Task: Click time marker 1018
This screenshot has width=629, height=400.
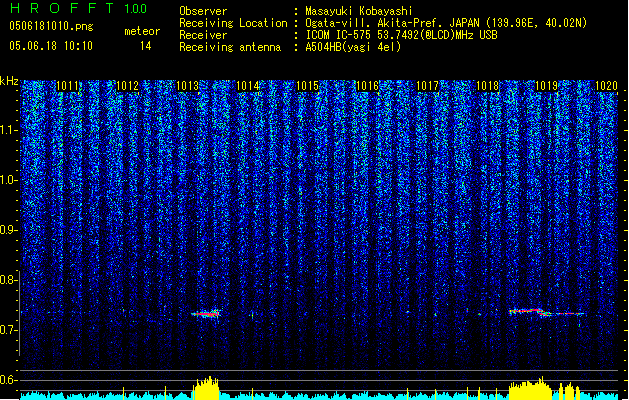Action: click(x=487, y=86)
